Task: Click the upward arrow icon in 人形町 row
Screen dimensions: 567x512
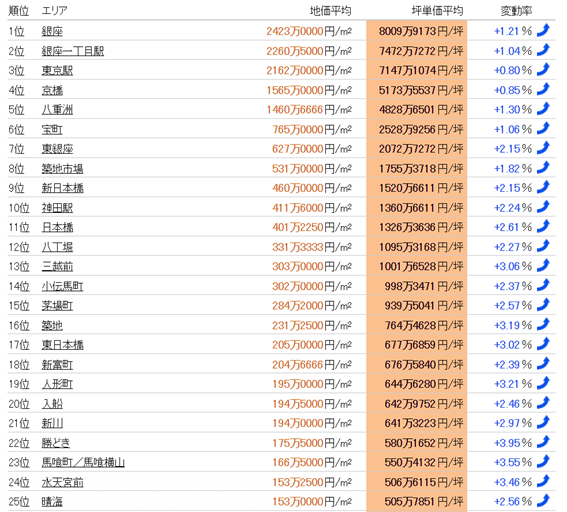Action: 543,383
